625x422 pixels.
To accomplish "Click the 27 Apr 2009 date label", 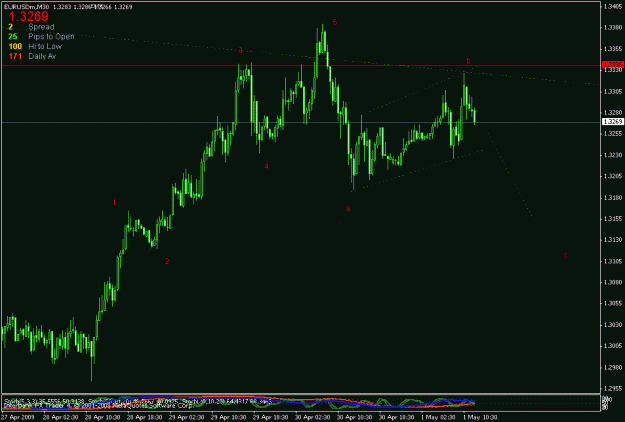I will click(18, 417).
